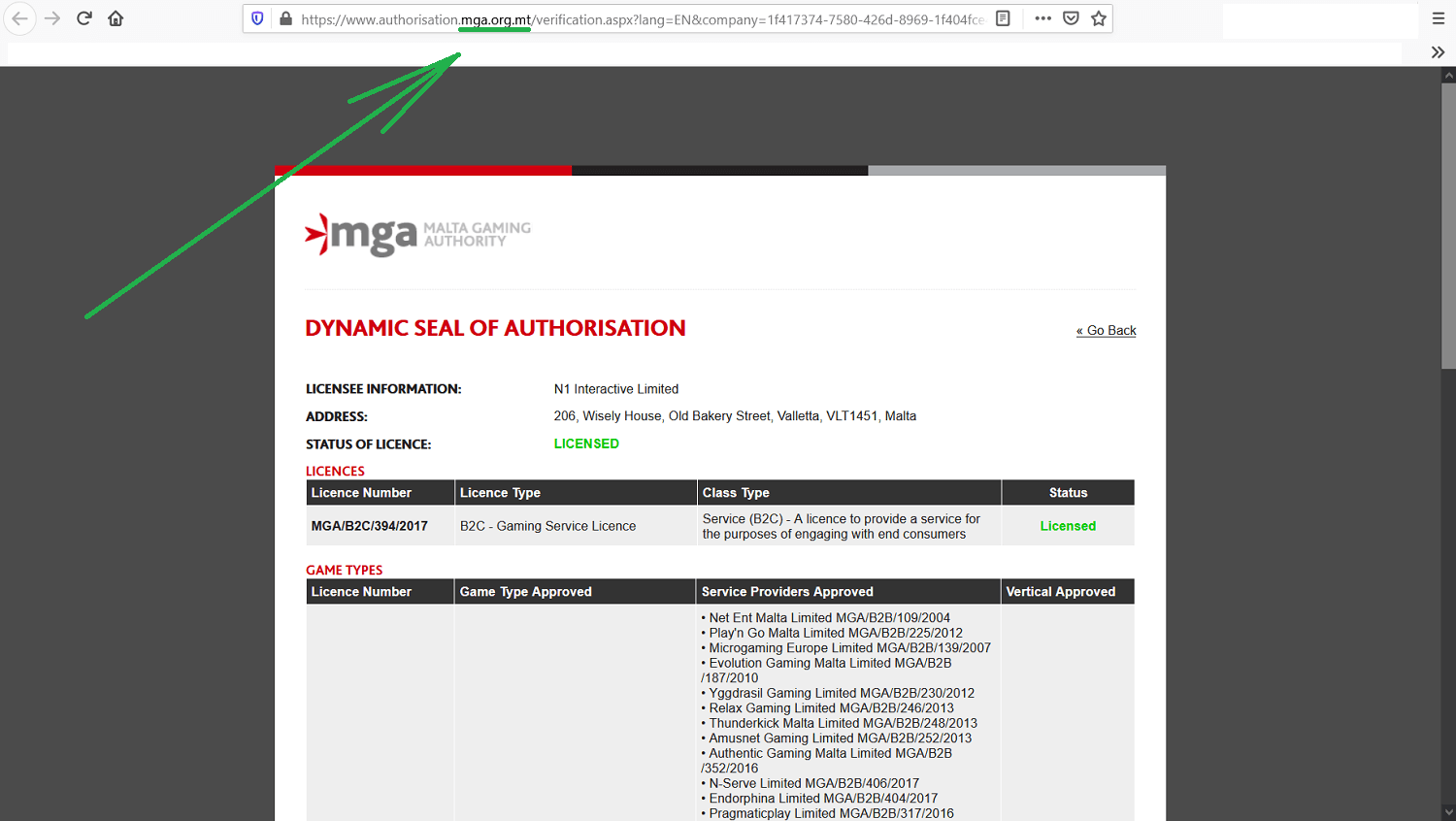Click the Licence Type column header
Image resolution: width=1456 pixels, height=821 pixels.
point(576,493)
